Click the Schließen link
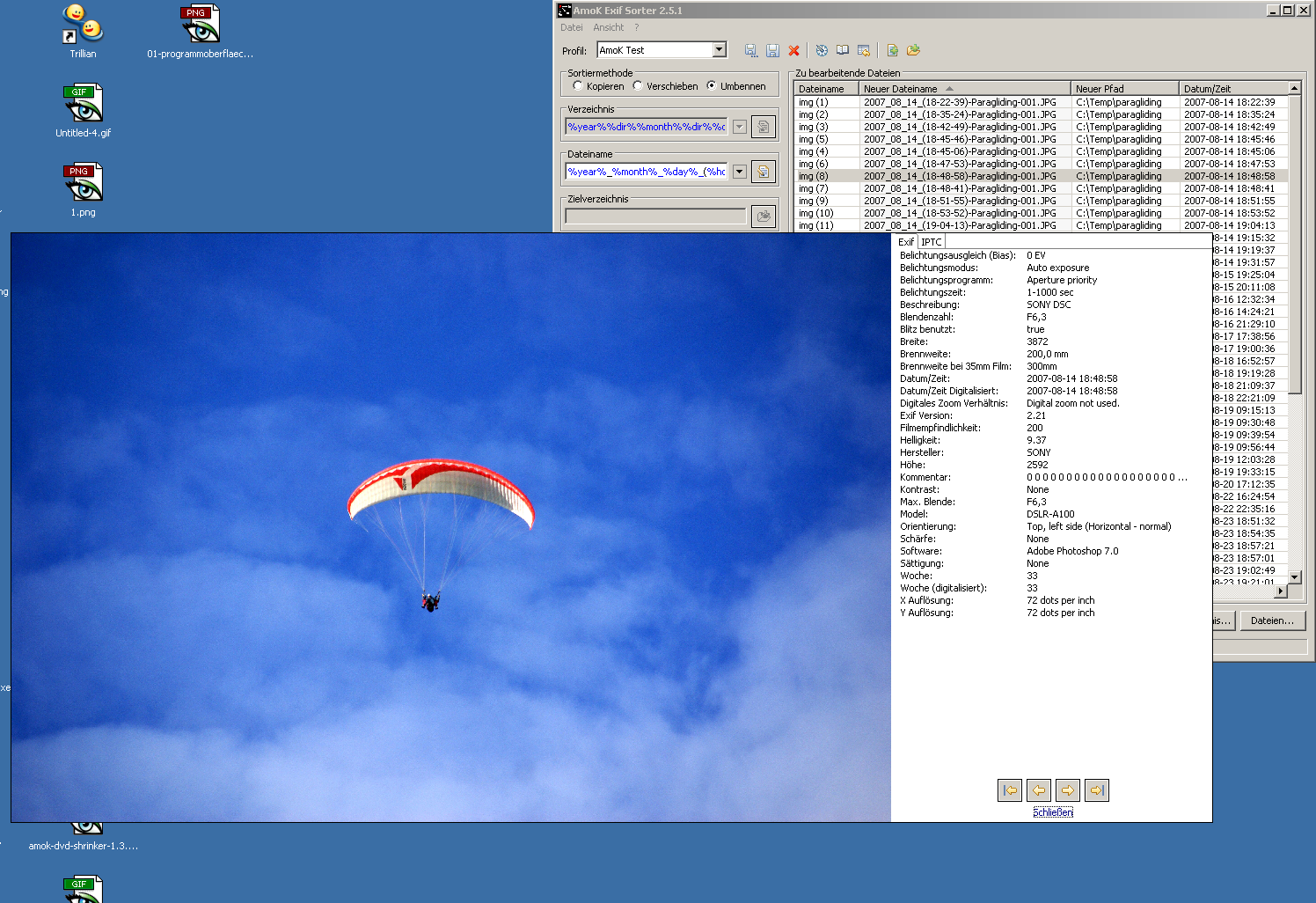 (x=1052, y=811)
